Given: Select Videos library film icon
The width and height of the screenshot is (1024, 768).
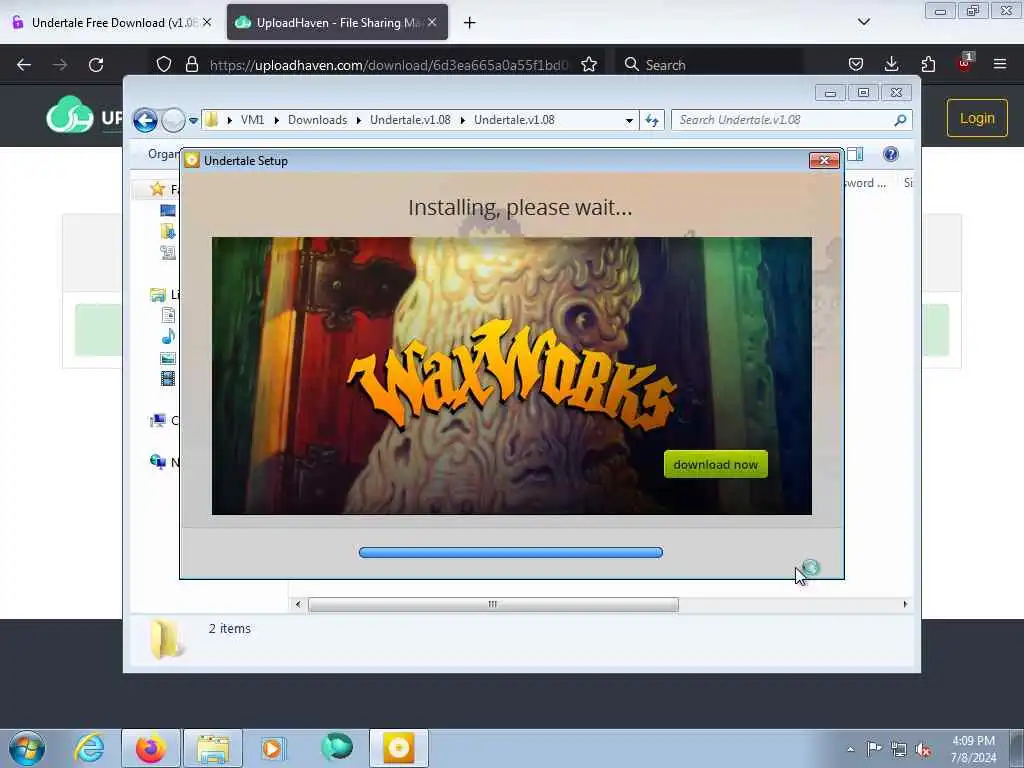Looking at the screenshot, I should [x=168, y=378].
